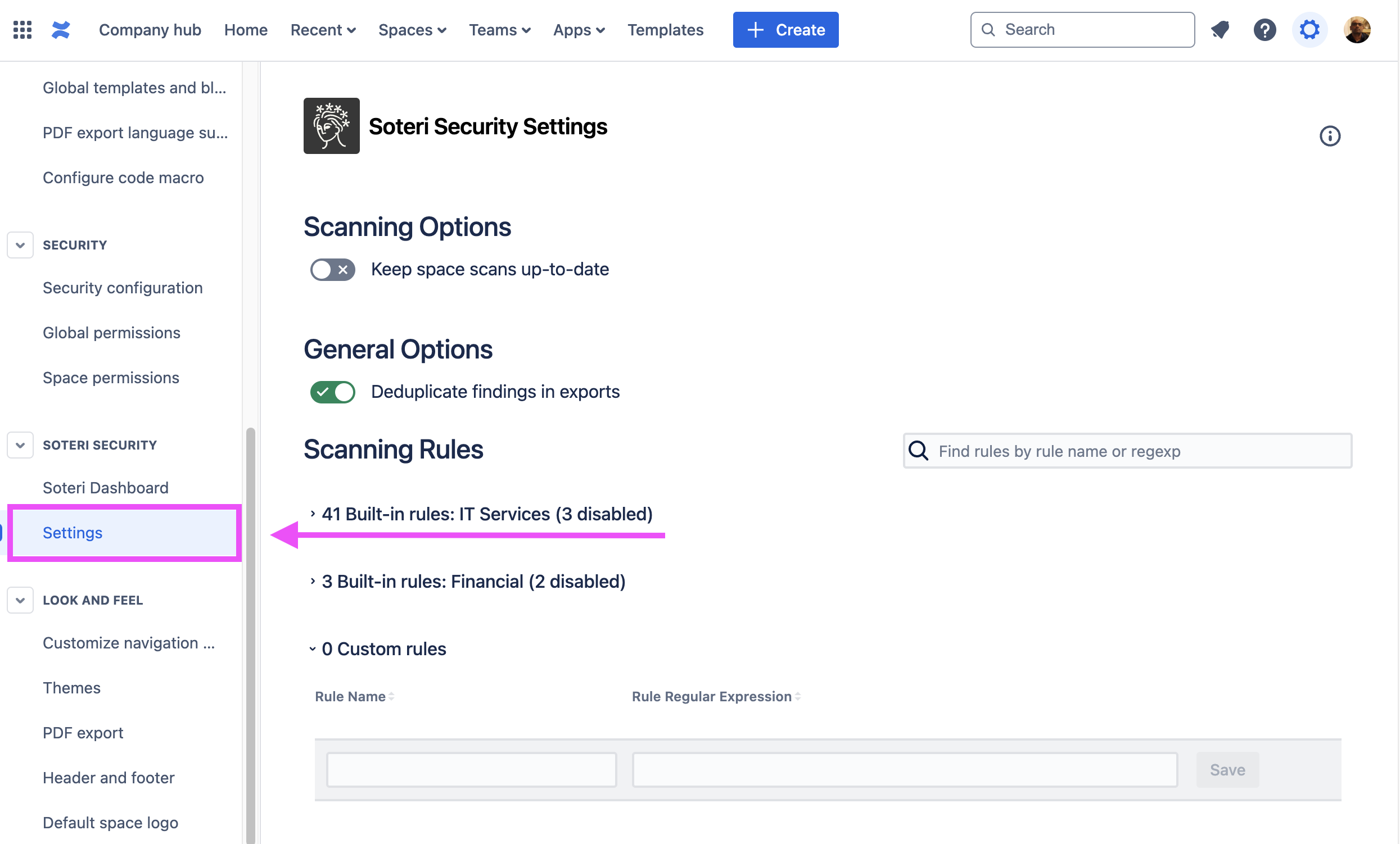Open PDF export language support link
The image size is (1400, 844).
point(136,133)
